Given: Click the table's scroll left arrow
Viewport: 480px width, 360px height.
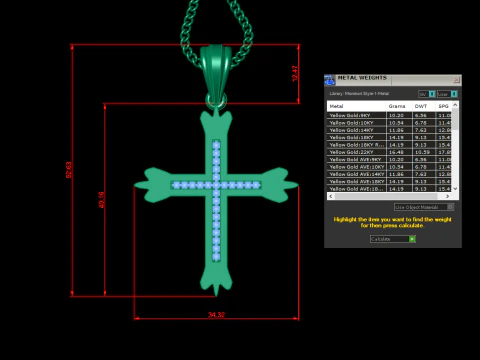Looking at the screenshot, I should tap(331, 196).
